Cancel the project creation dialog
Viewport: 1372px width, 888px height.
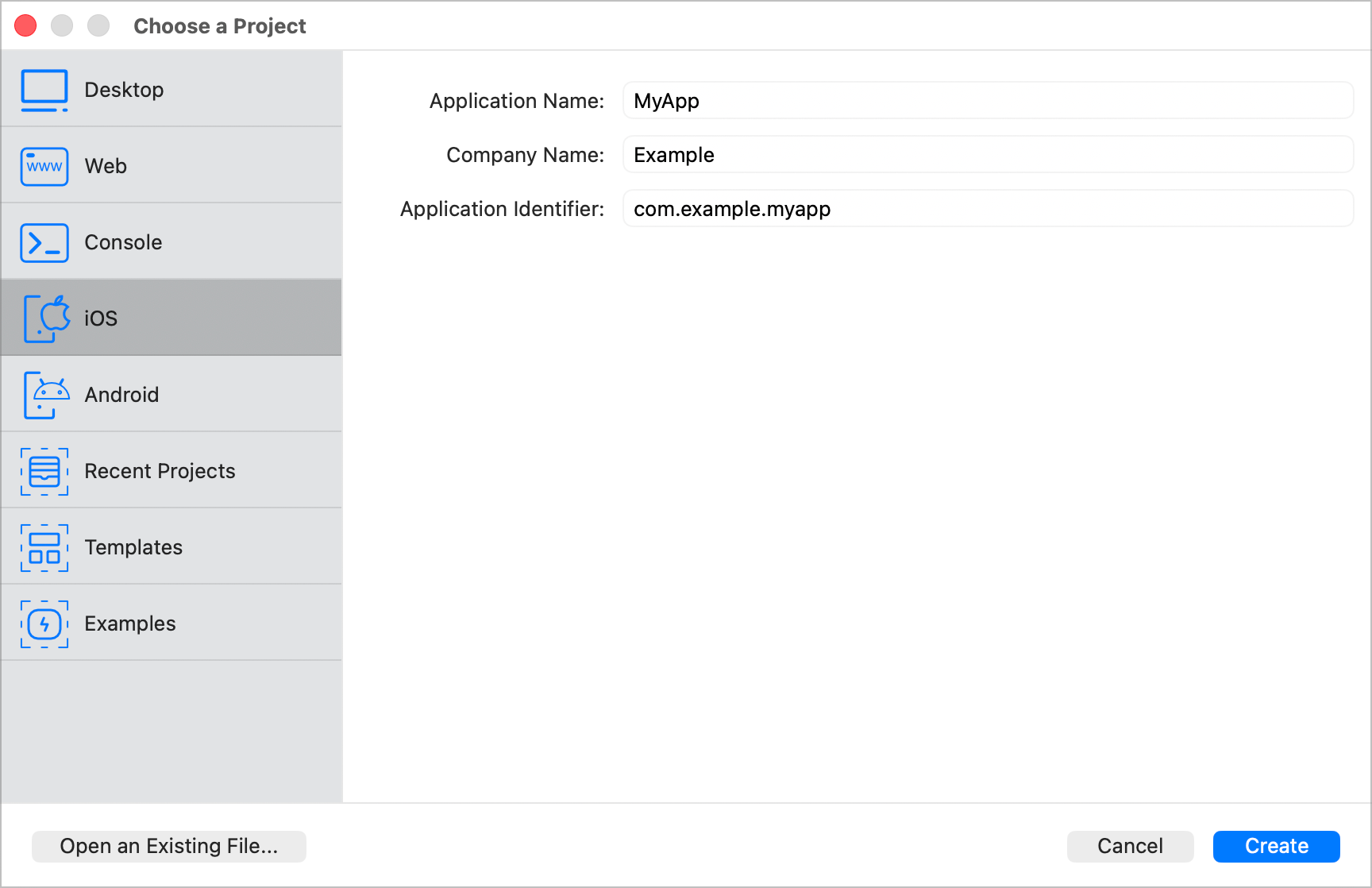point(1130,846)
